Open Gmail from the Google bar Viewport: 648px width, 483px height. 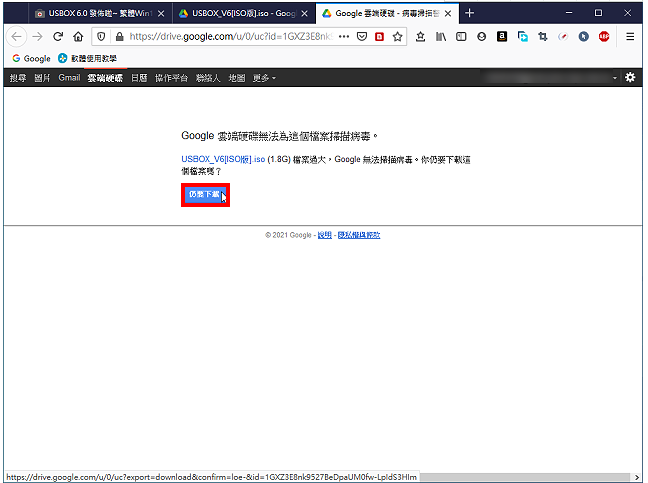[x=69, y=78]
